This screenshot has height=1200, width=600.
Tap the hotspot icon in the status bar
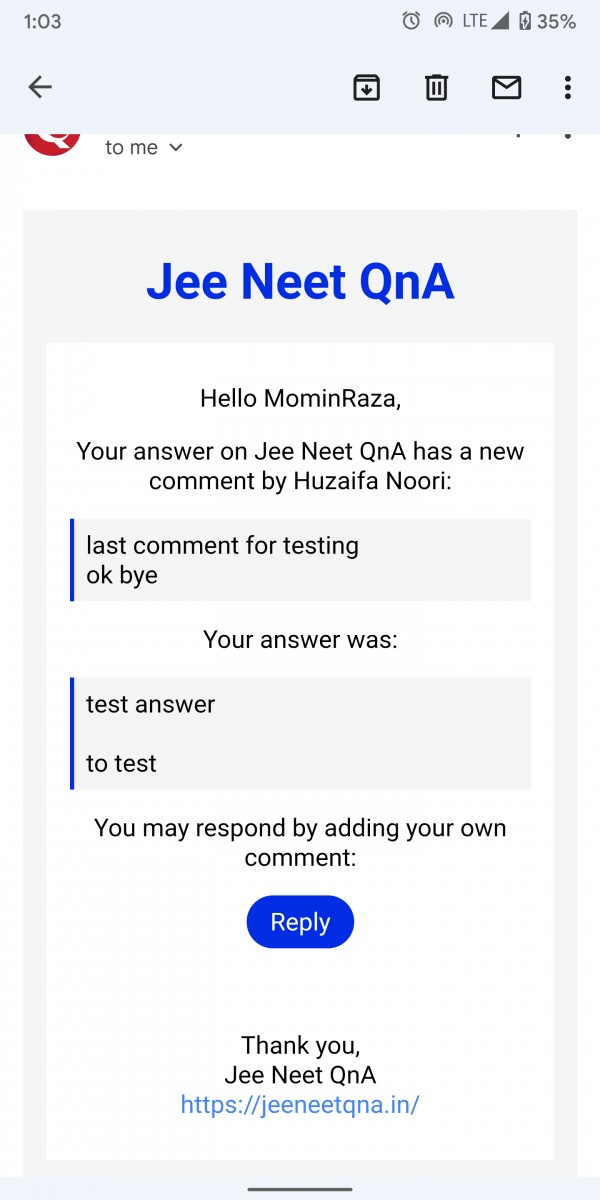(x=441, y=21)
